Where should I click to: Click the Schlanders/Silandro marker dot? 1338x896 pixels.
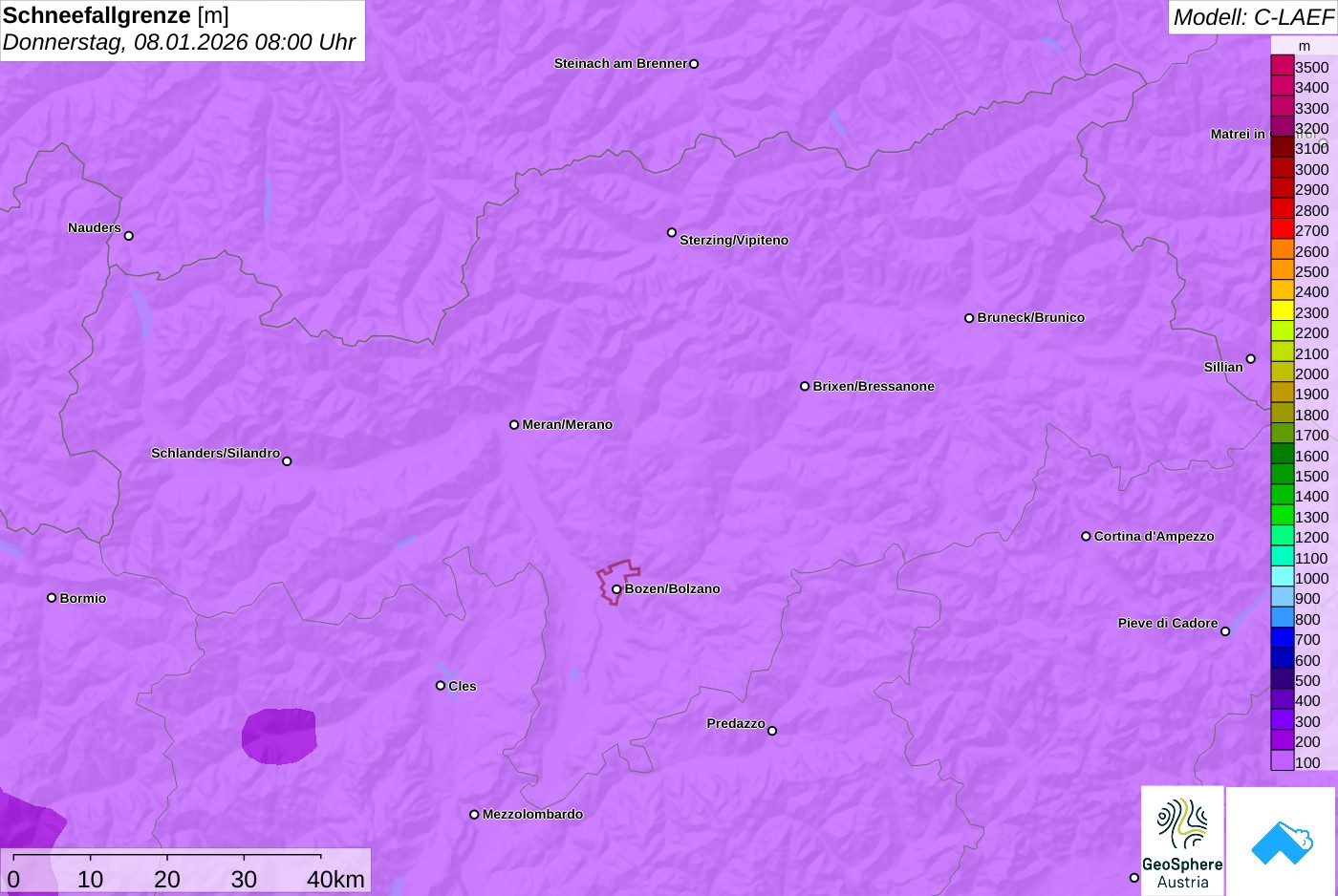coord(287,461)
